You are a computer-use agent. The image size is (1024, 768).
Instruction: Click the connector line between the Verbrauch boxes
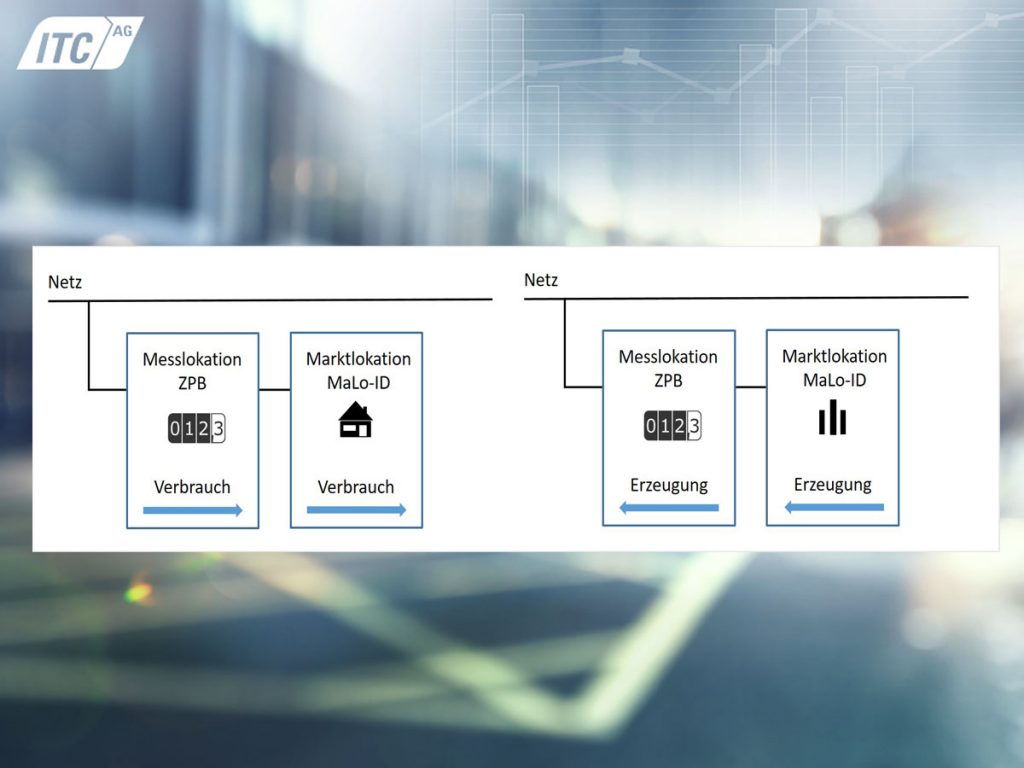click(275, 388)
